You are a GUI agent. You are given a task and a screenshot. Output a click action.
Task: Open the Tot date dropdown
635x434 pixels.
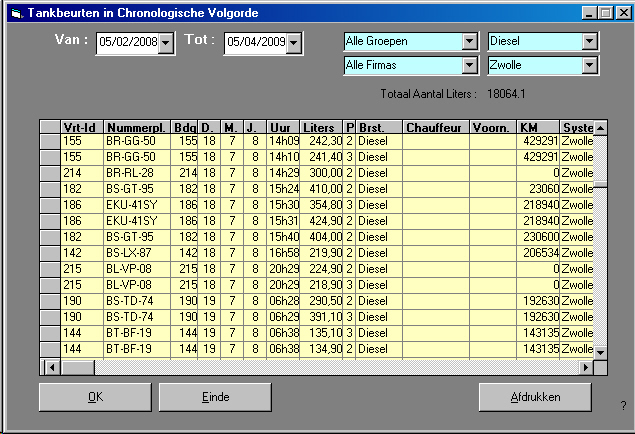tap(295, 43)
